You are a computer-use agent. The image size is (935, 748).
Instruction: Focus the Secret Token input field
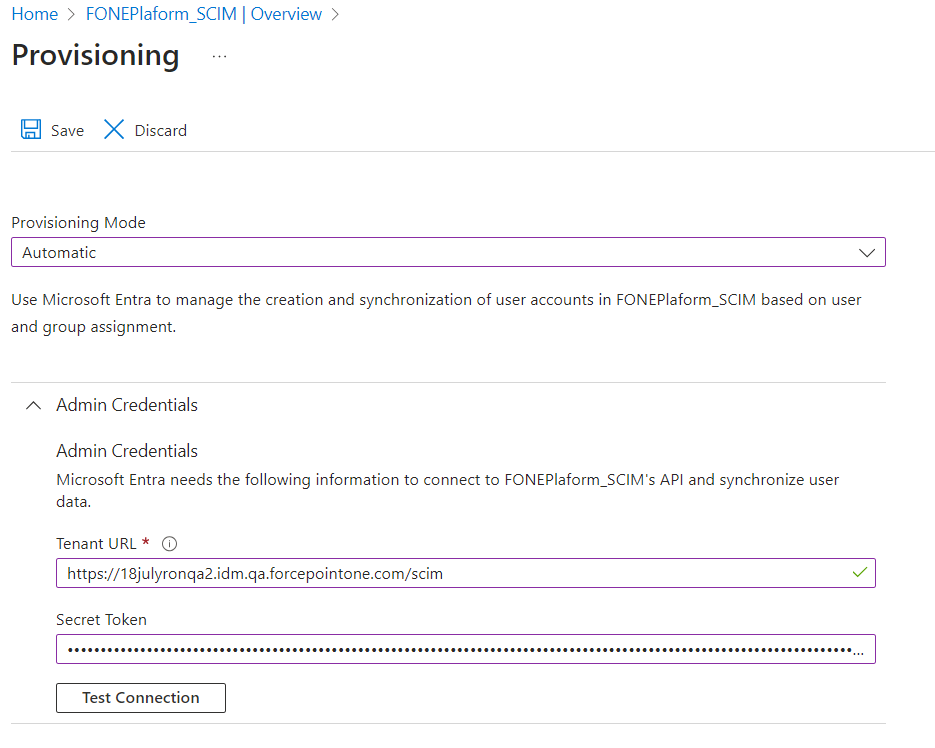click(466, 649)
